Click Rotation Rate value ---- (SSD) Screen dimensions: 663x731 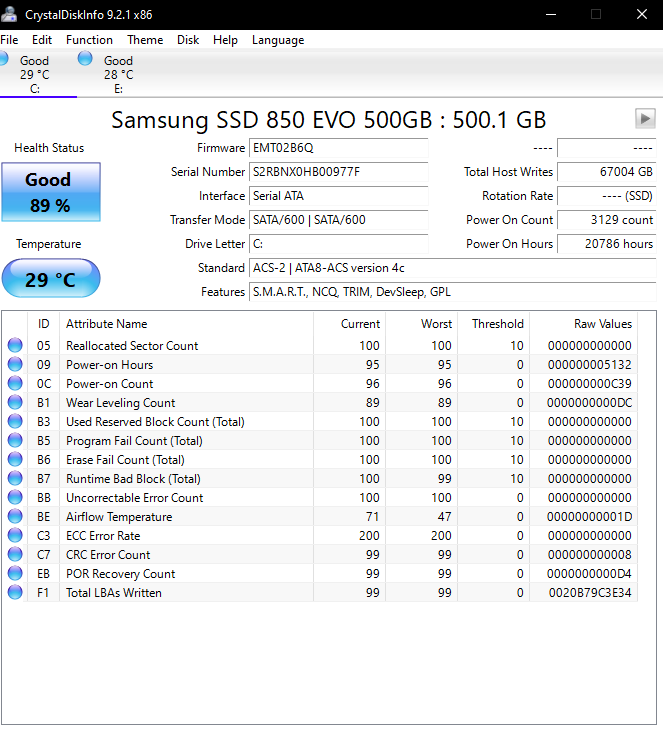click(607, 196)
